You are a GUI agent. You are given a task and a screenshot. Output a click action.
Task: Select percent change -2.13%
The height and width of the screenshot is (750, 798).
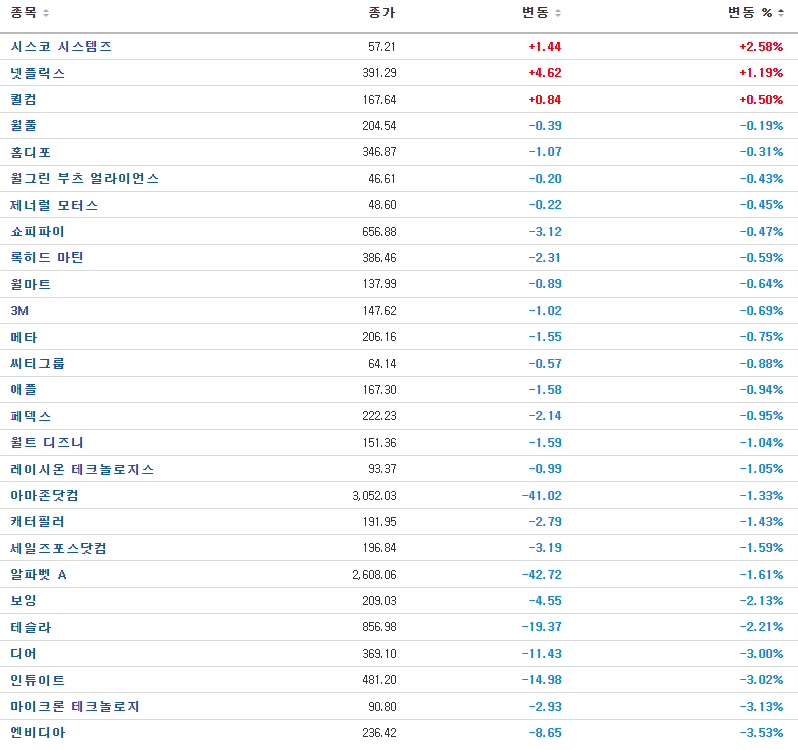761,600
